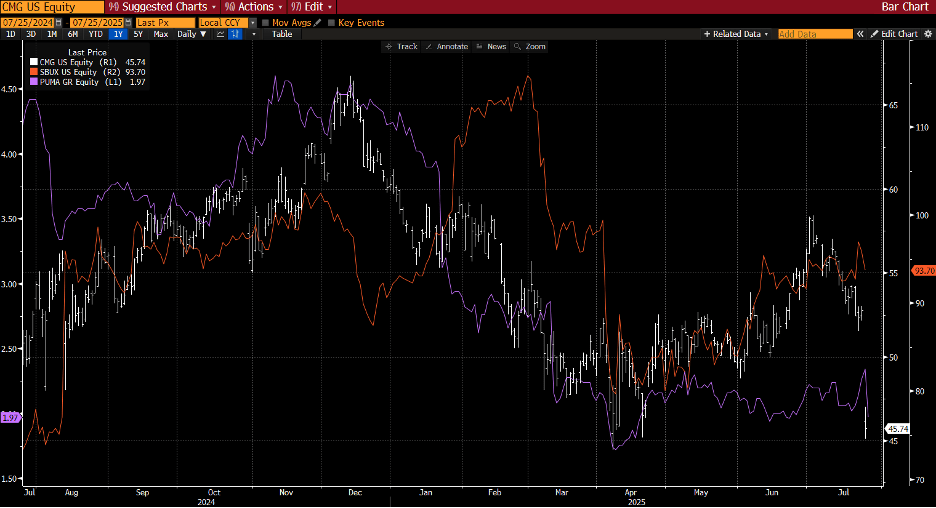
Task: Enable the Mov Avgs checkbox
Action: tap(266, 23)
